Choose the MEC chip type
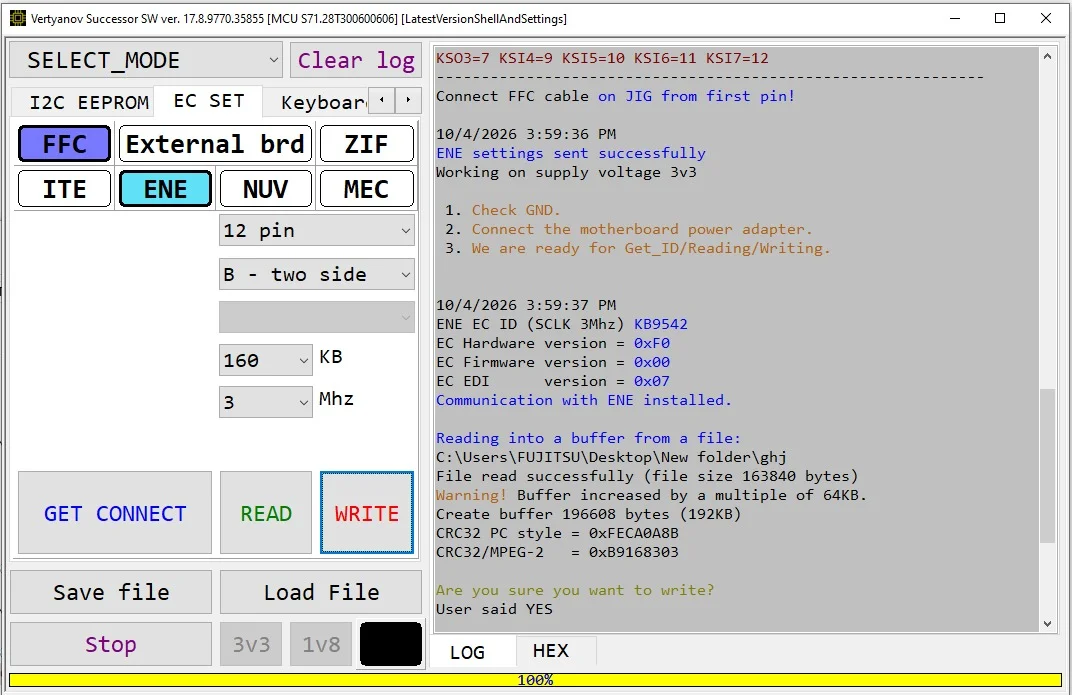The height and width of the screenshot is (695, 1072). 366,189
